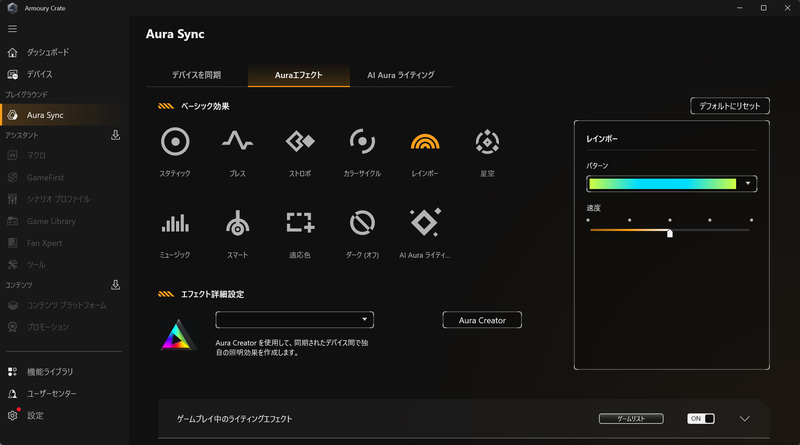The height and width of the screenshot is (445, 800).
Task: Download アシスタント section items
Action: (115, 135)
